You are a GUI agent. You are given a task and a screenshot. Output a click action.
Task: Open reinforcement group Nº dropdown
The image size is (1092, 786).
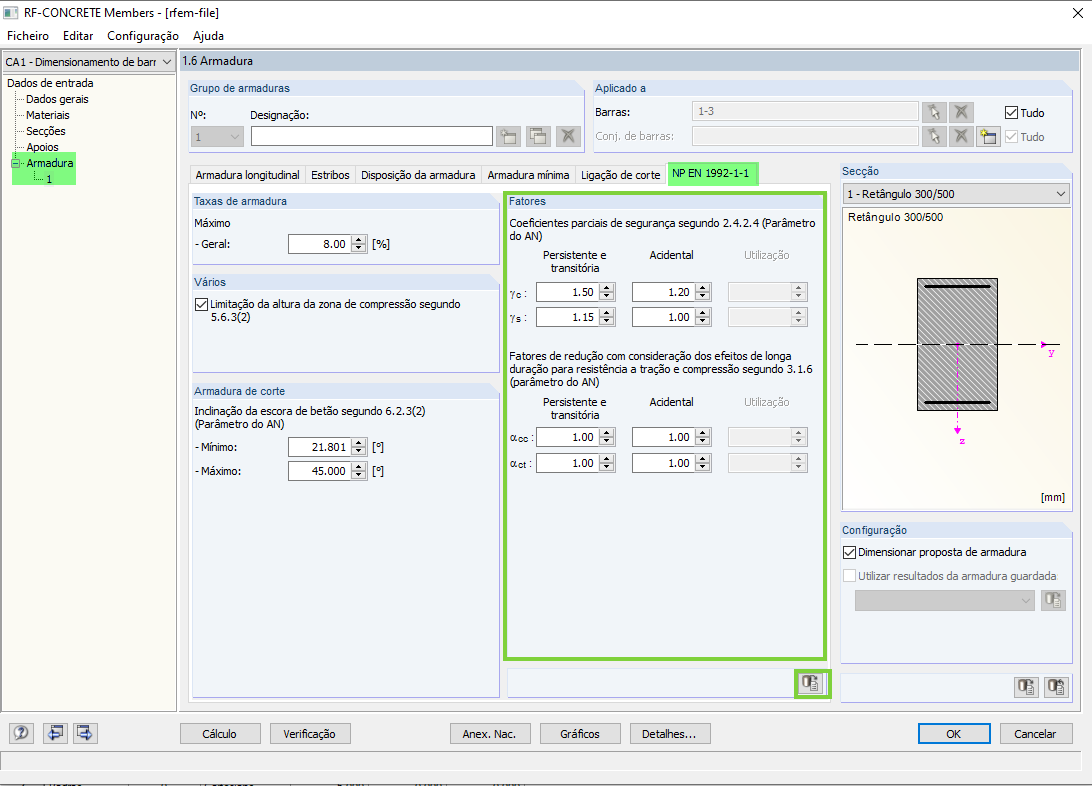217,136
